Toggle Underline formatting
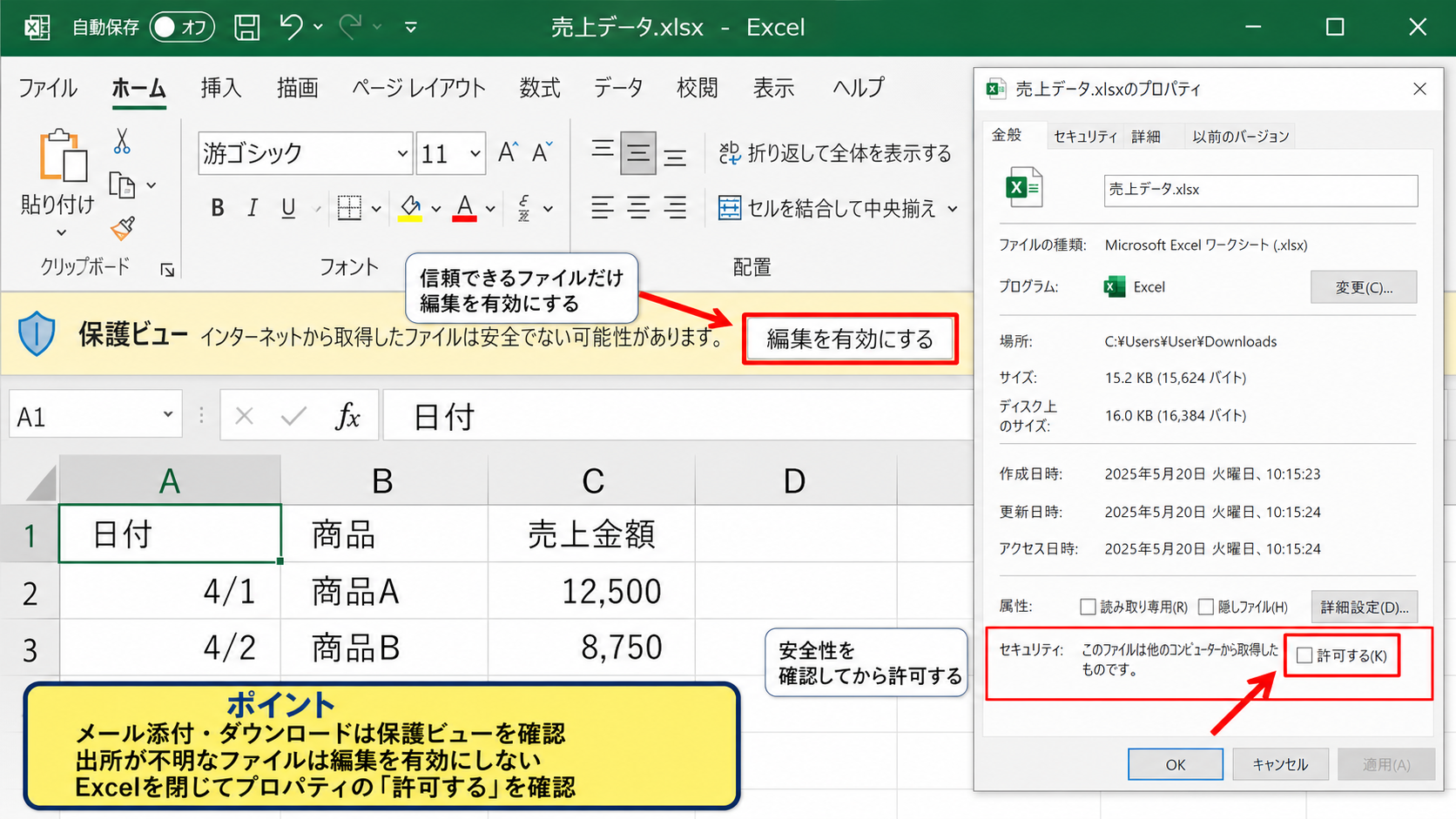 pyautogui.click(x=288, y=208)
